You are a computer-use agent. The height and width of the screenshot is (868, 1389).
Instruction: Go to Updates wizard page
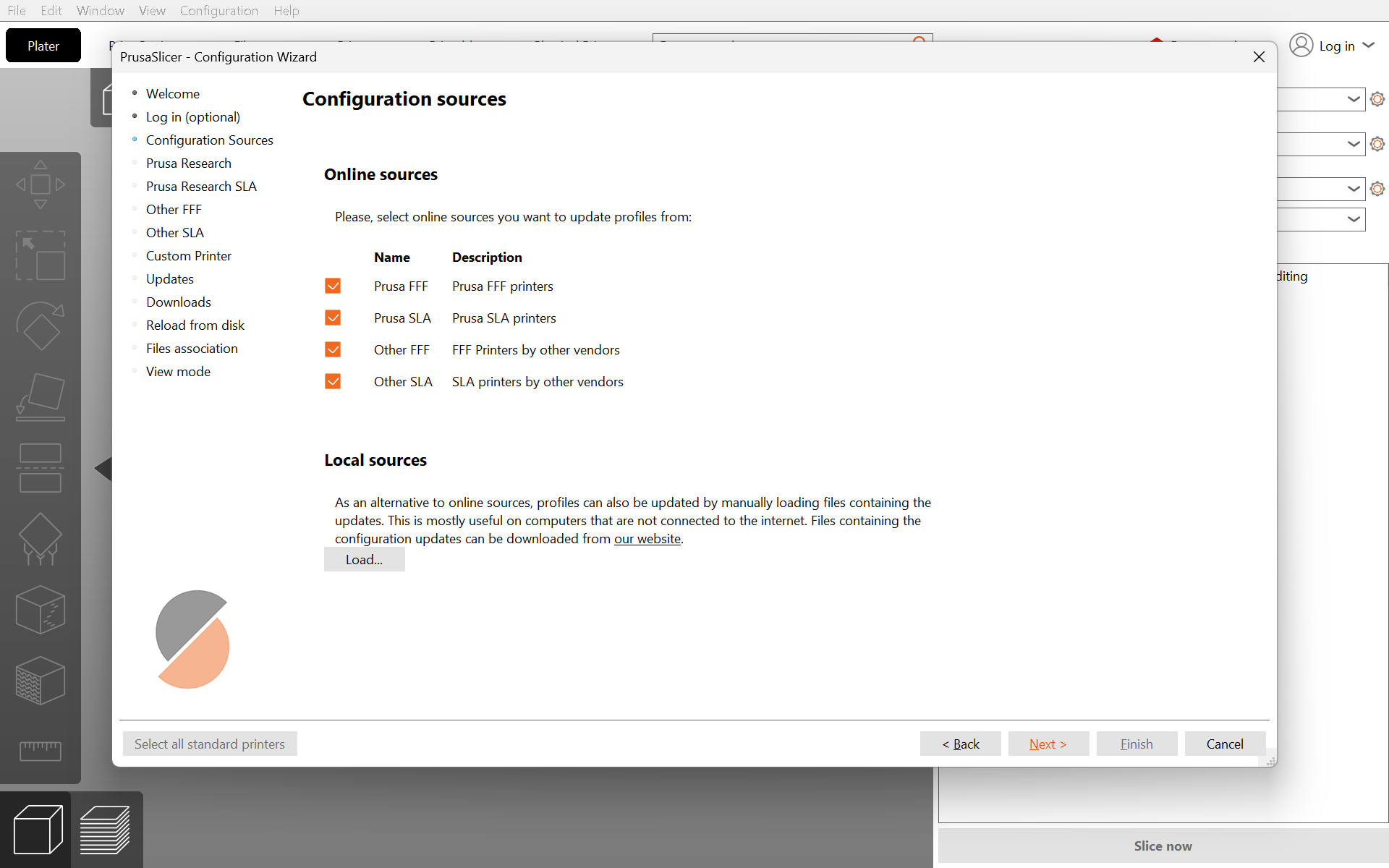tap(170, 278)
